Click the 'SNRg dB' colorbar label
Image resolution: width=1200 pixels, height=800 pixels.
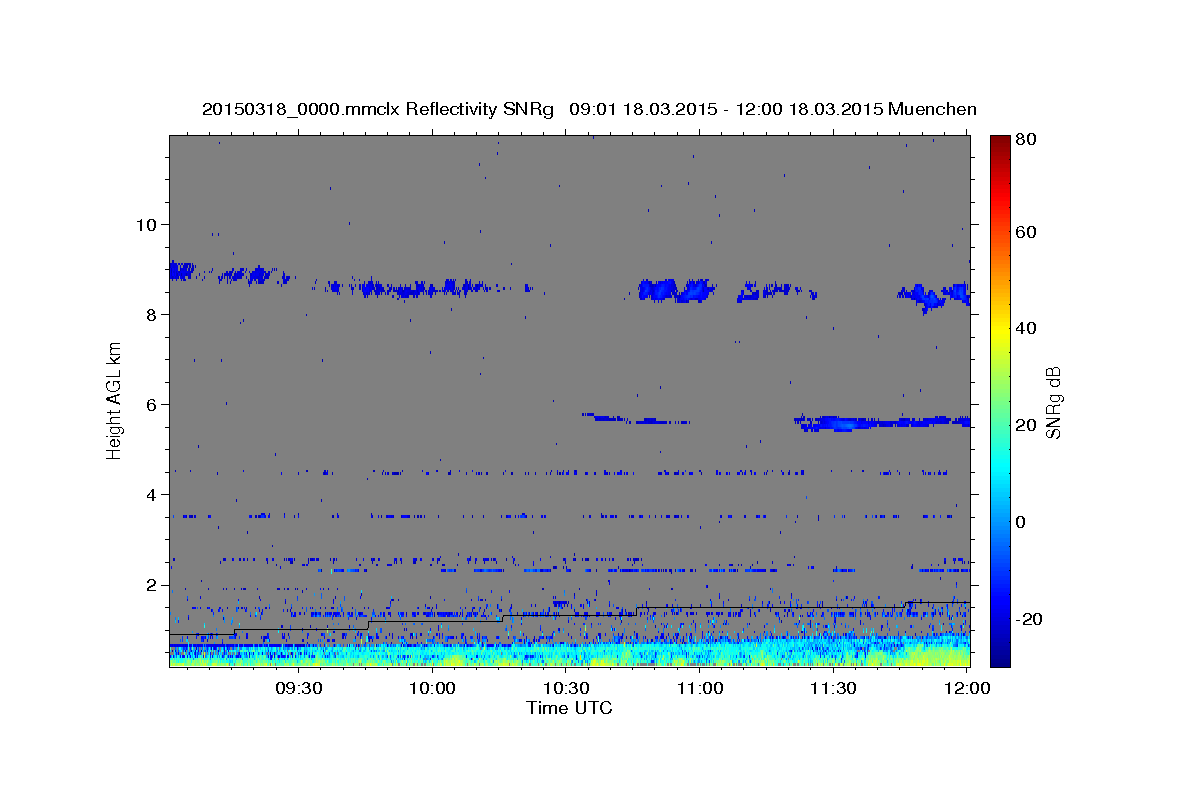pos(1053,402)
